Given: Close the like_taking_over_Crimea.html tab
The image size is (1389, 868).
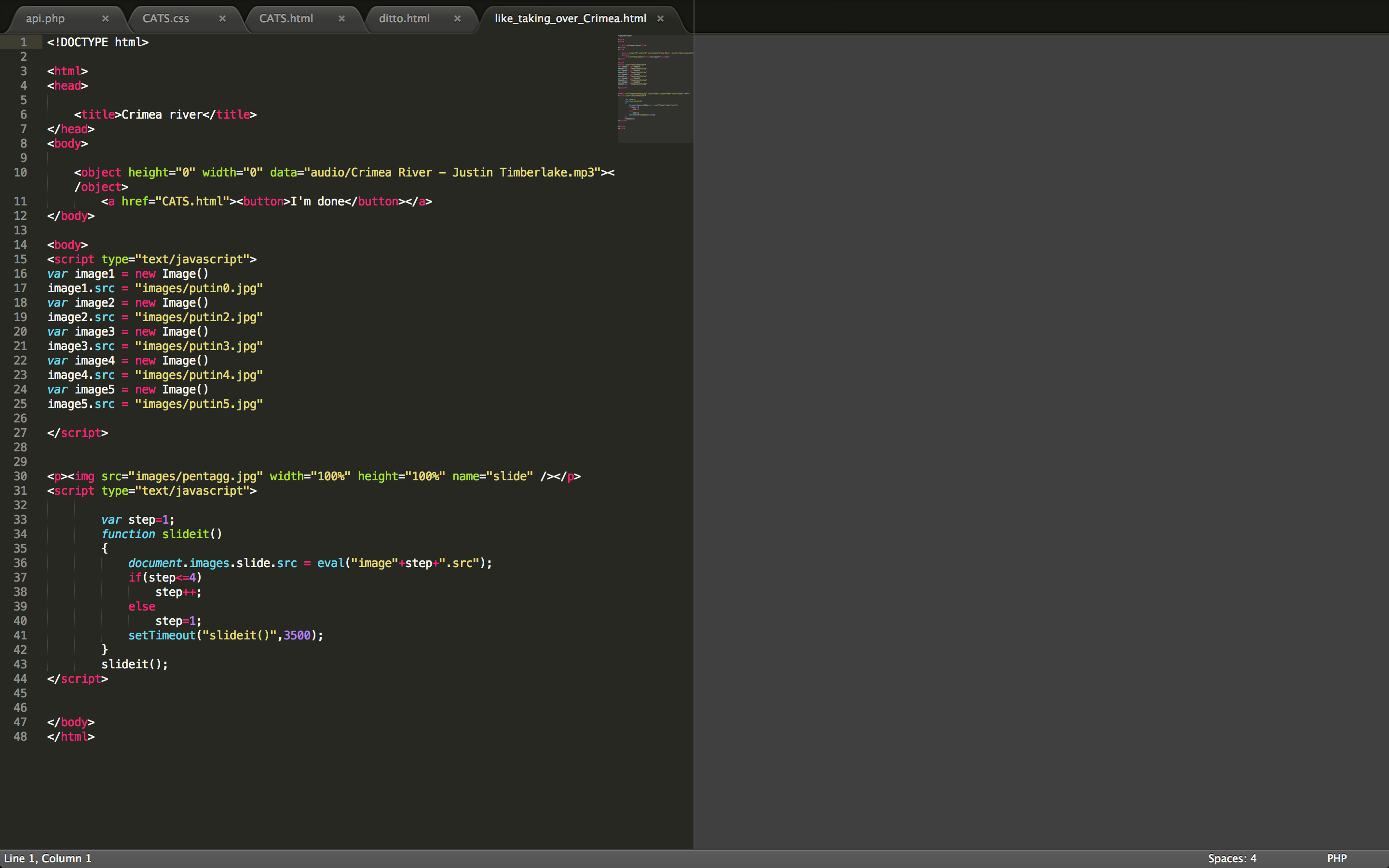Looking at the screenshot, I should click(x=661, y=18).
